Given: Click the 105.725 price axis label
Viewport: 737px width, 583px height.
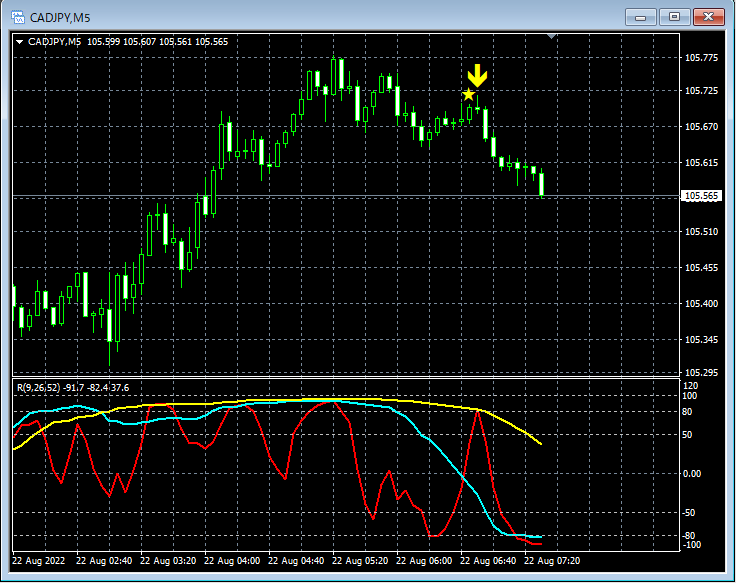Looking at the screenshot, I should pyautogui.click(x=701, y=91).
